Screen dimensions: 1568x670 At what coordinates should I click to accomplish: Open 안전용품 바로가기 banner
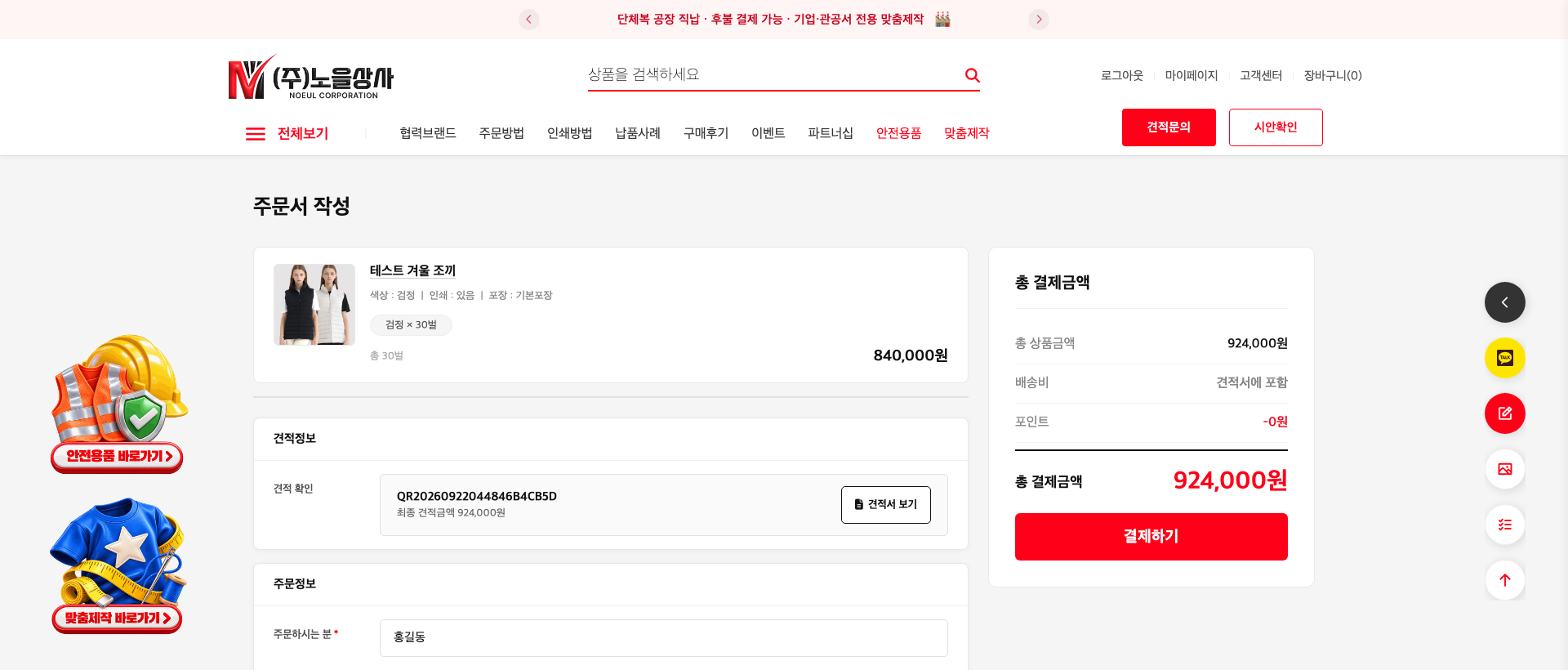(118, 404)
